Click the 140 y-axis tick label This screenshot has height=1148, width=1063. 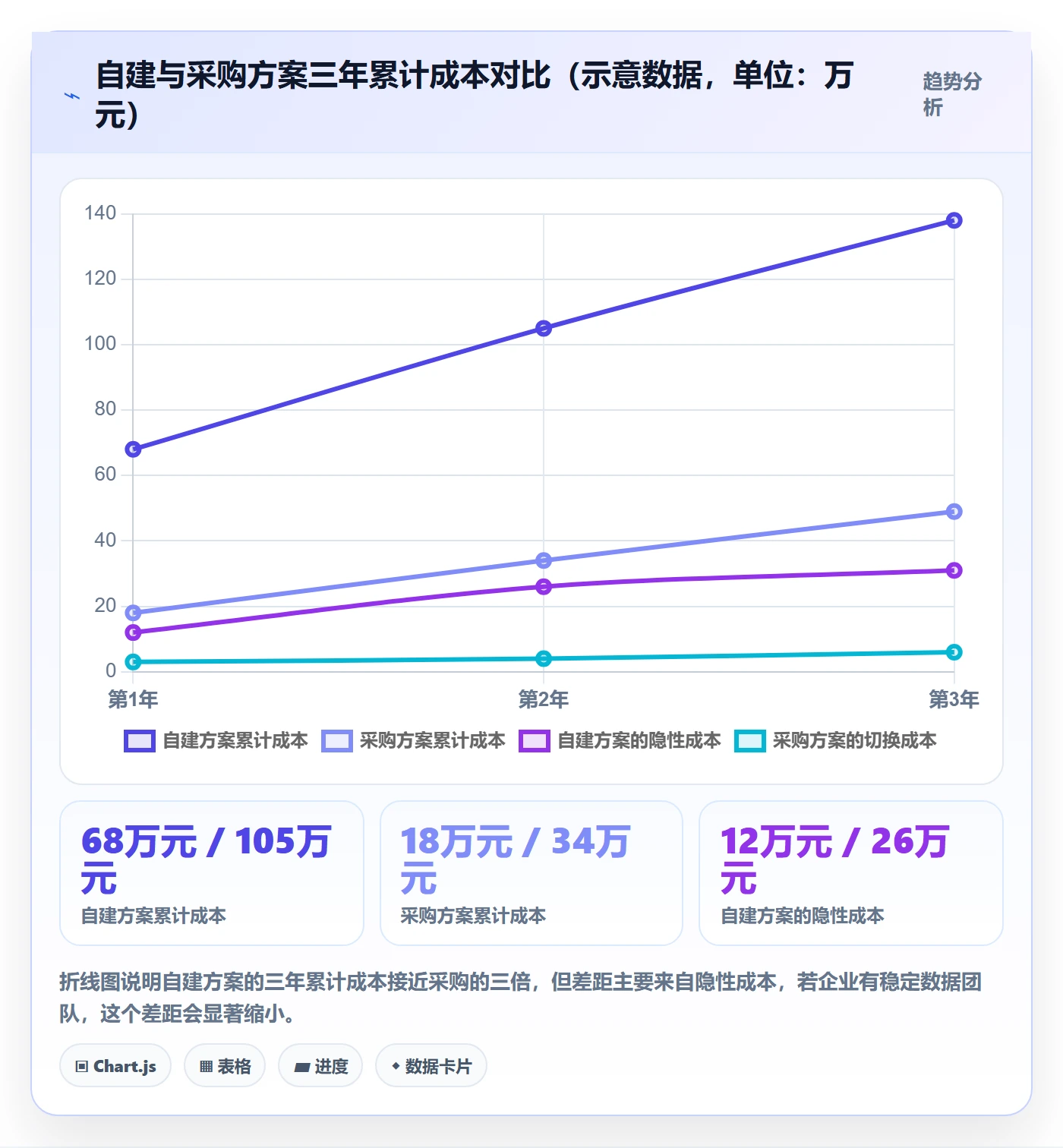(x=100, y=213)
